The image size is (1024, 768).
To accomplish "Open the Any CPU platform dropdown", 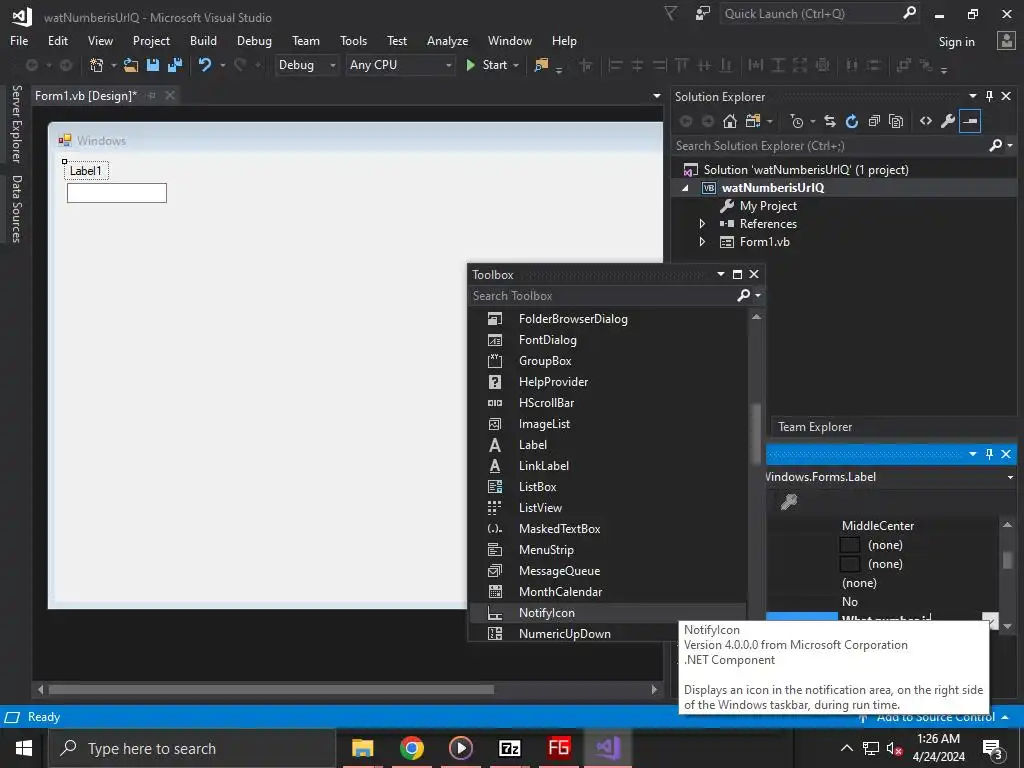I will (x=449, y=65).
